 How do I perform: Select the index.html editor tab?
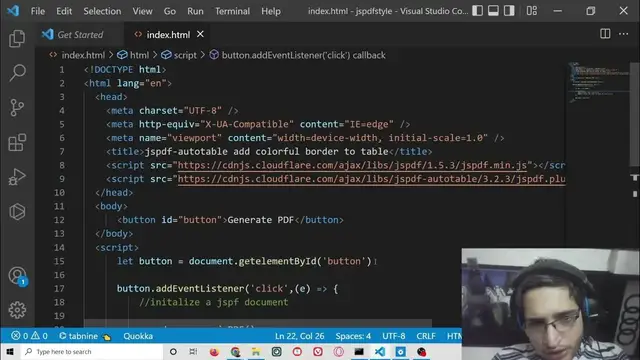(168, 35)
